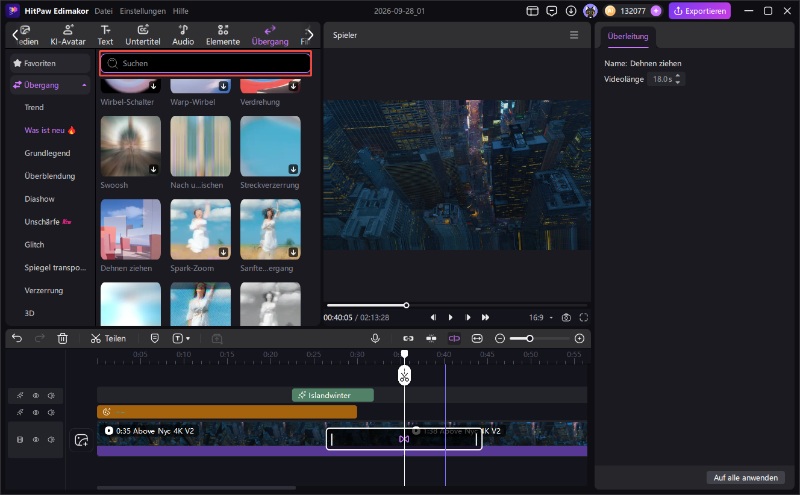Open the Elemente tab
This screenshot has width=800, height=495.
coord(223,35)
